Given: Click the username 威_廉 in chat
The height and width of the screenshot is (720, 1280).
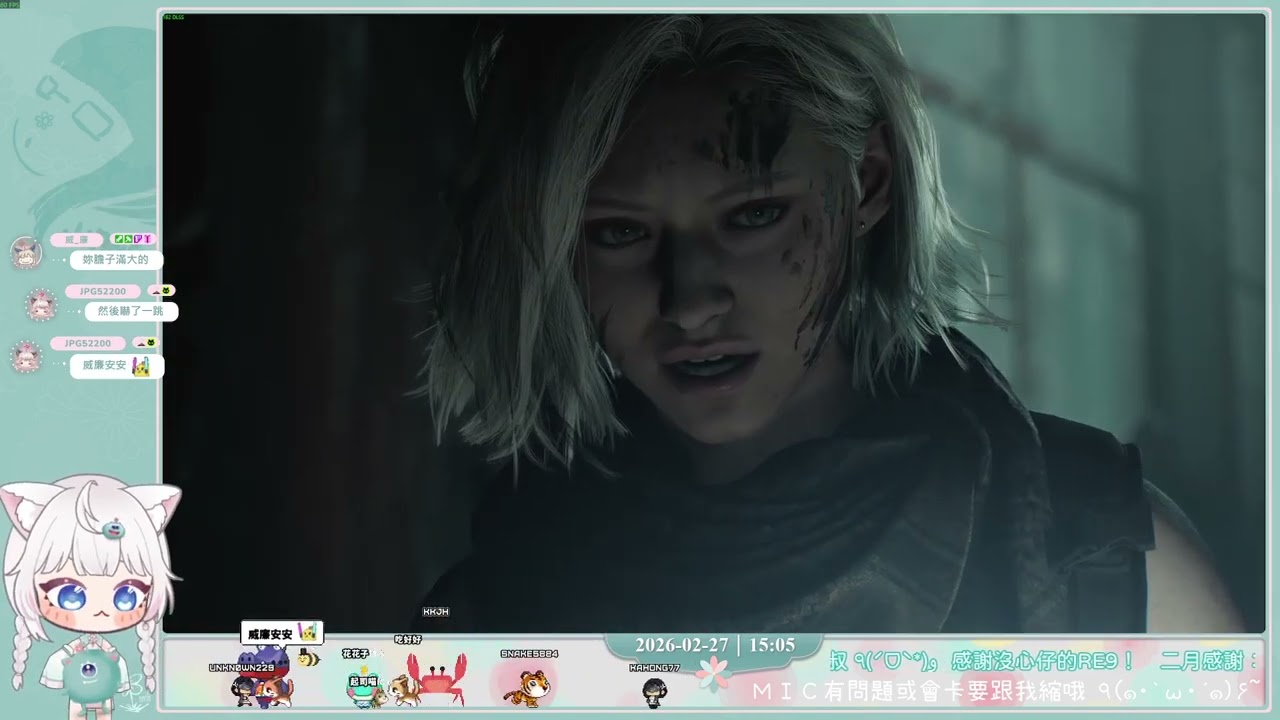Looking at the screenshot, I should [77, 240].
